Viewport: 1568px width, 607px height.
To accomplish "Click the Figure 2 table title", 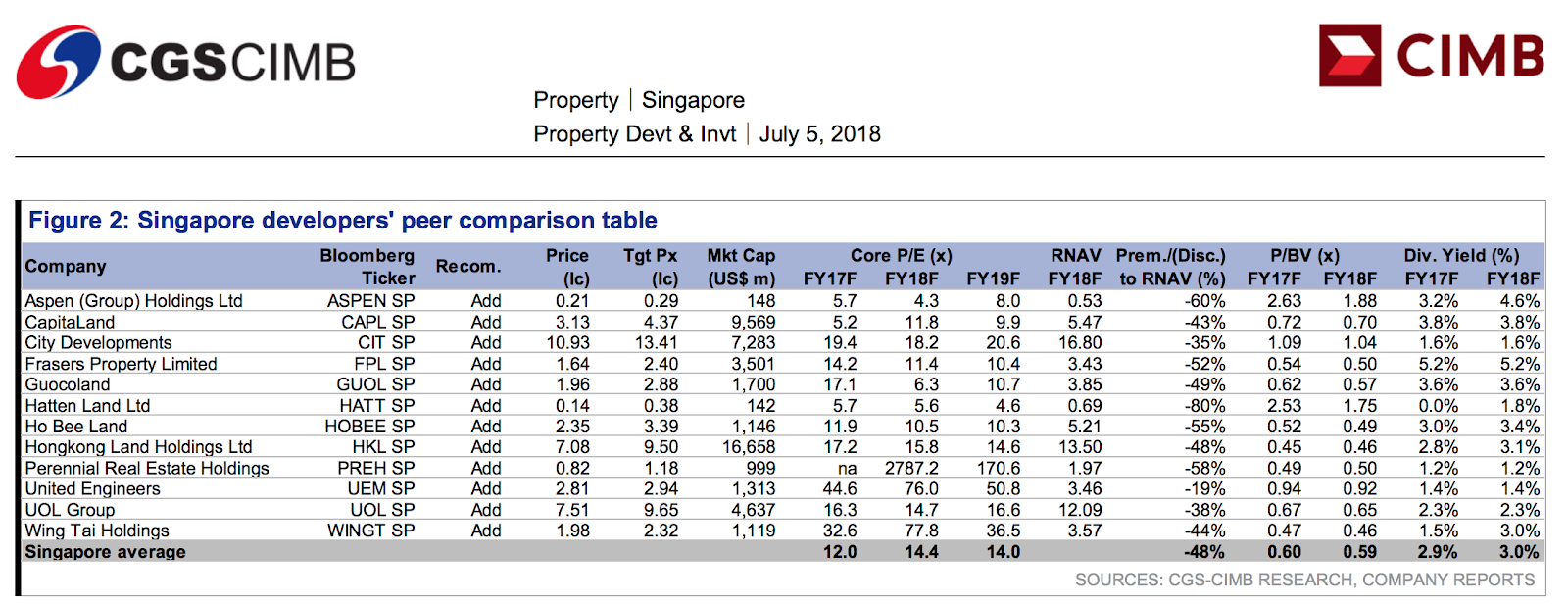I will click(x=343, y=221).
